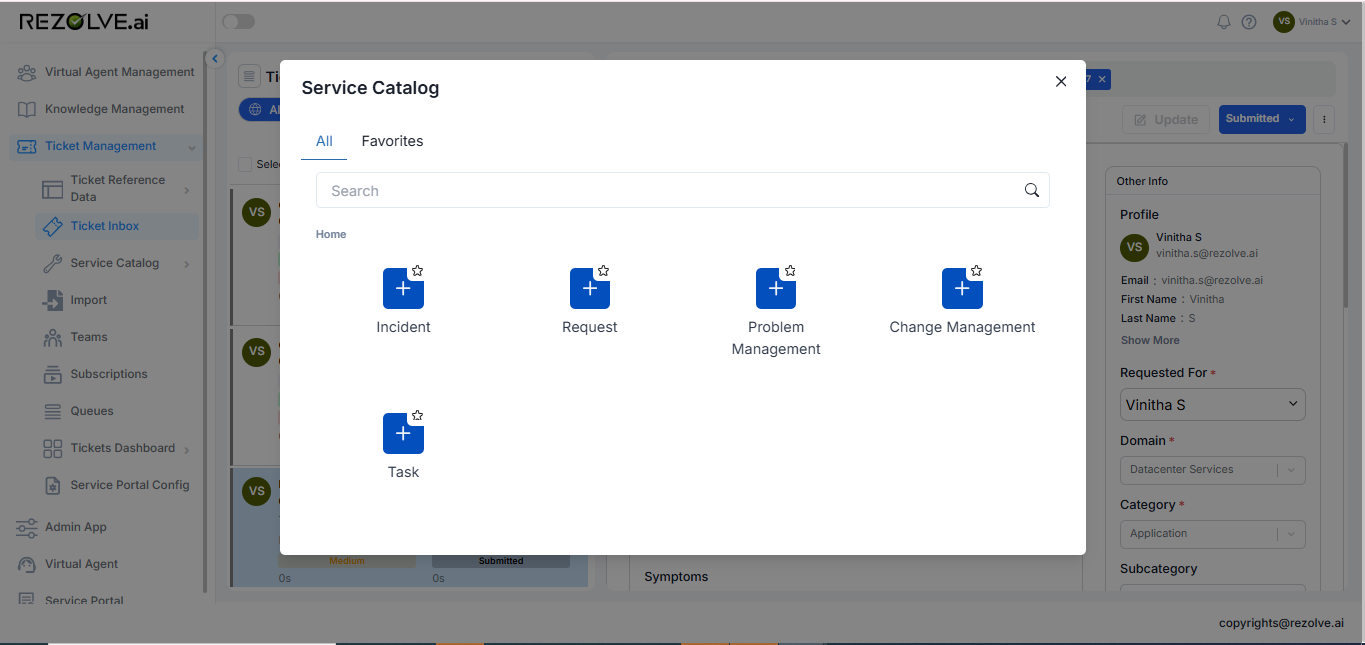The height and width of the screenshot is (645, 1365).
Task: Click the Queues list icon
Action: [52, 411]
